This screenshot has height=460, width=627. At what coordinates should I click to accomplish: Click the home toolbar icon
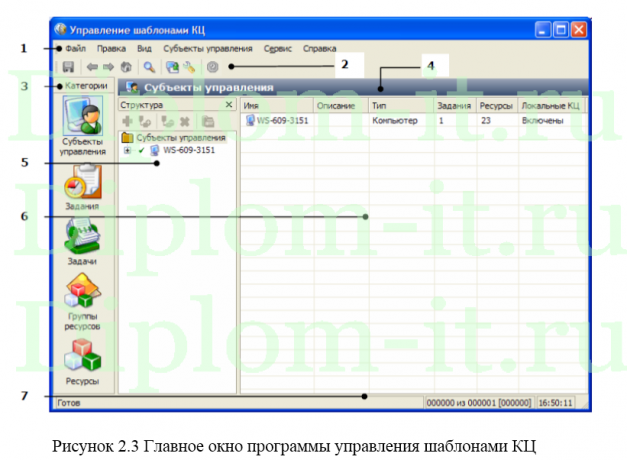pos(125,67)
